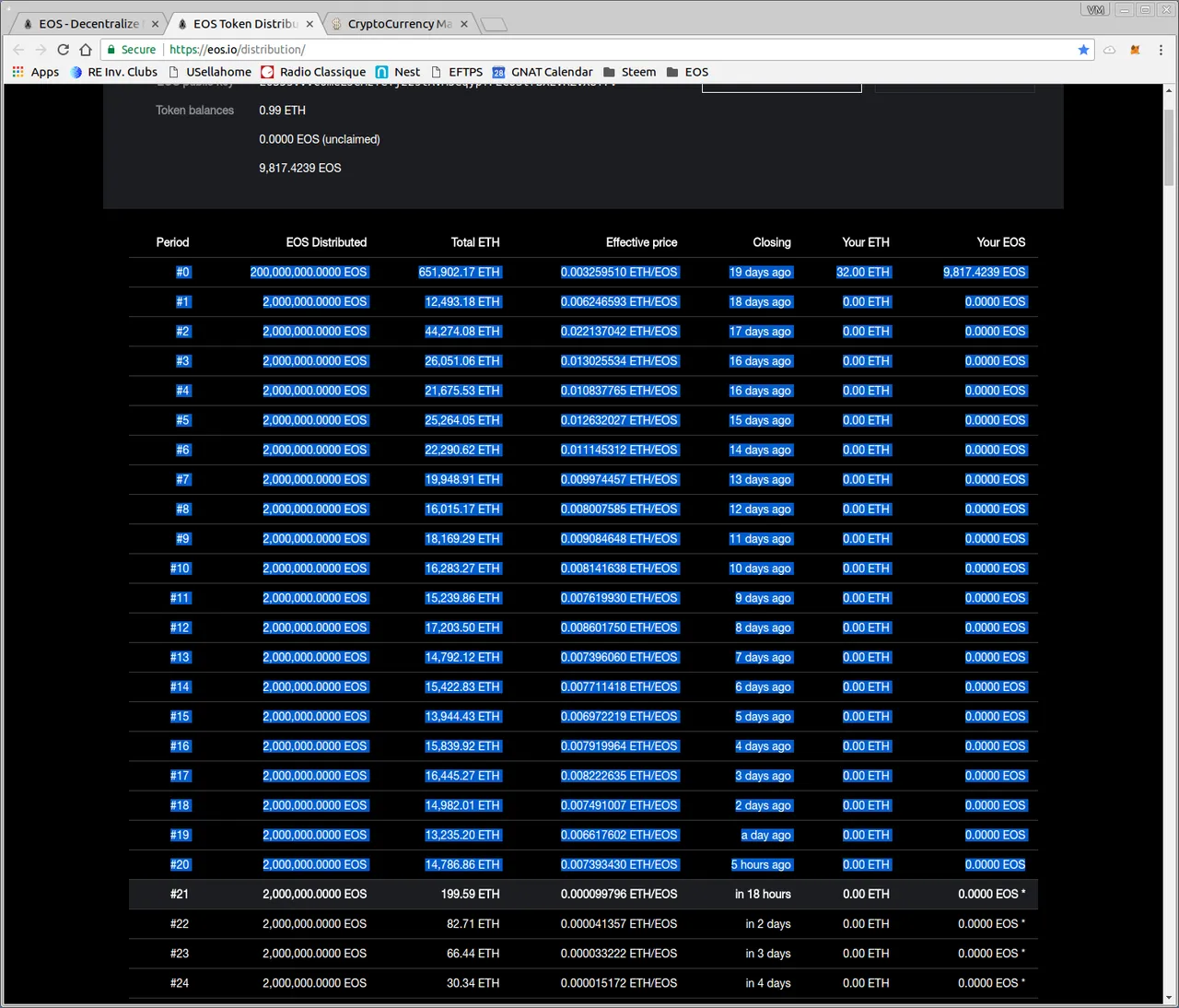Click 9,817.4239 EOS token balance
This screenshot has height=1008, width=1179.
click(300, 169)
